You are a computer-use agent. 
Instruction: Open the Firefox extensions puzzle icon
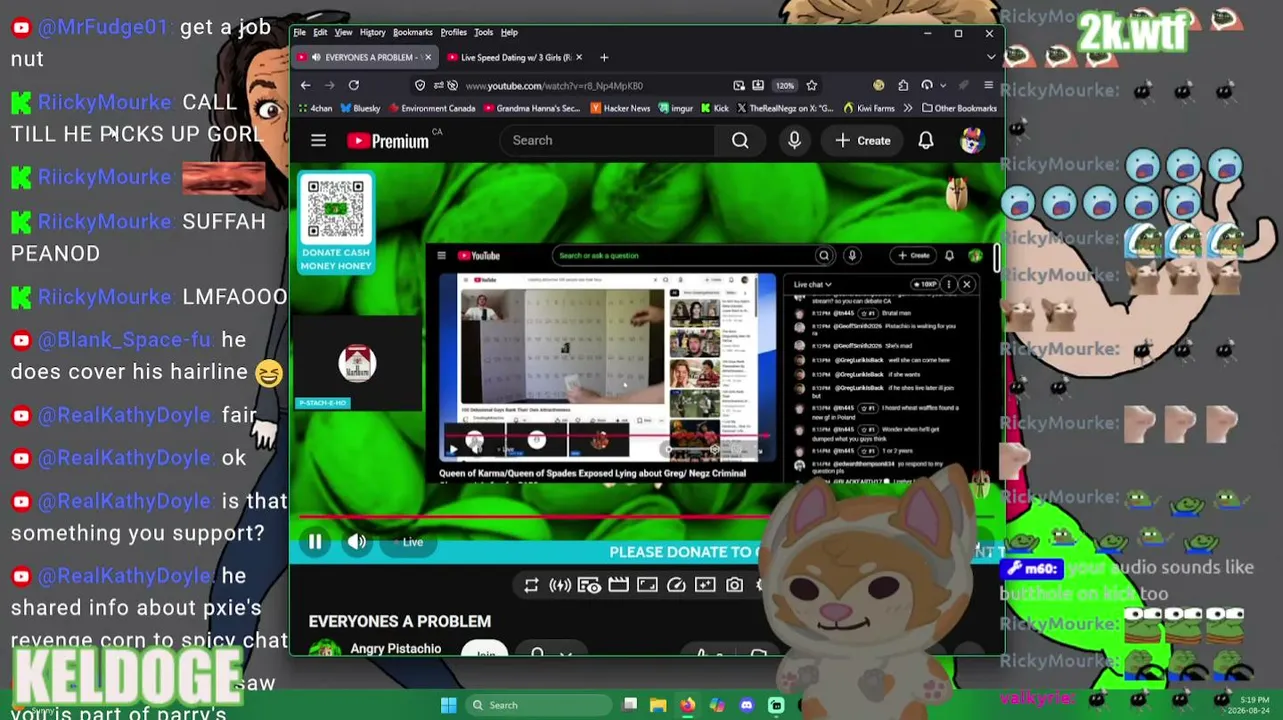[x=903, y=85]
